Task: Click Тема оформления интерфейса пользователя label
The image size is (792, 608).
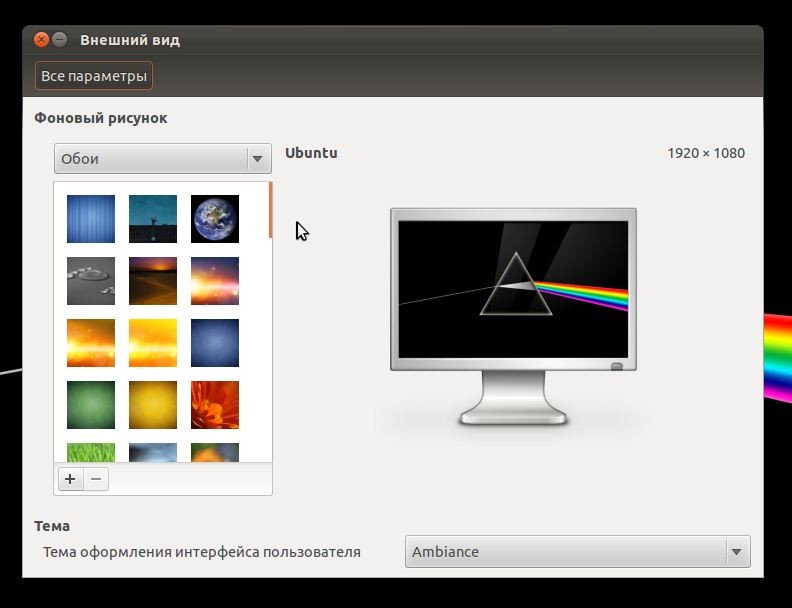Action: 202,552
